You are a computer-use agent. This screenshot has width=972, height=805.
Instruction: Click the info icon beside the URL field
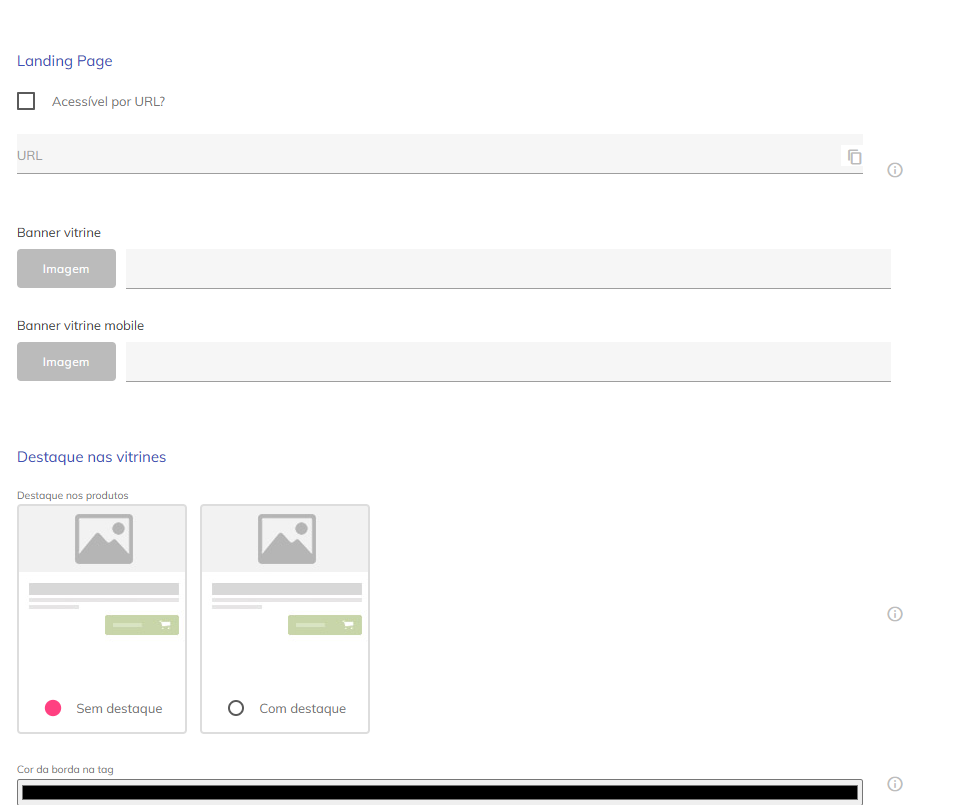point(895,170)
